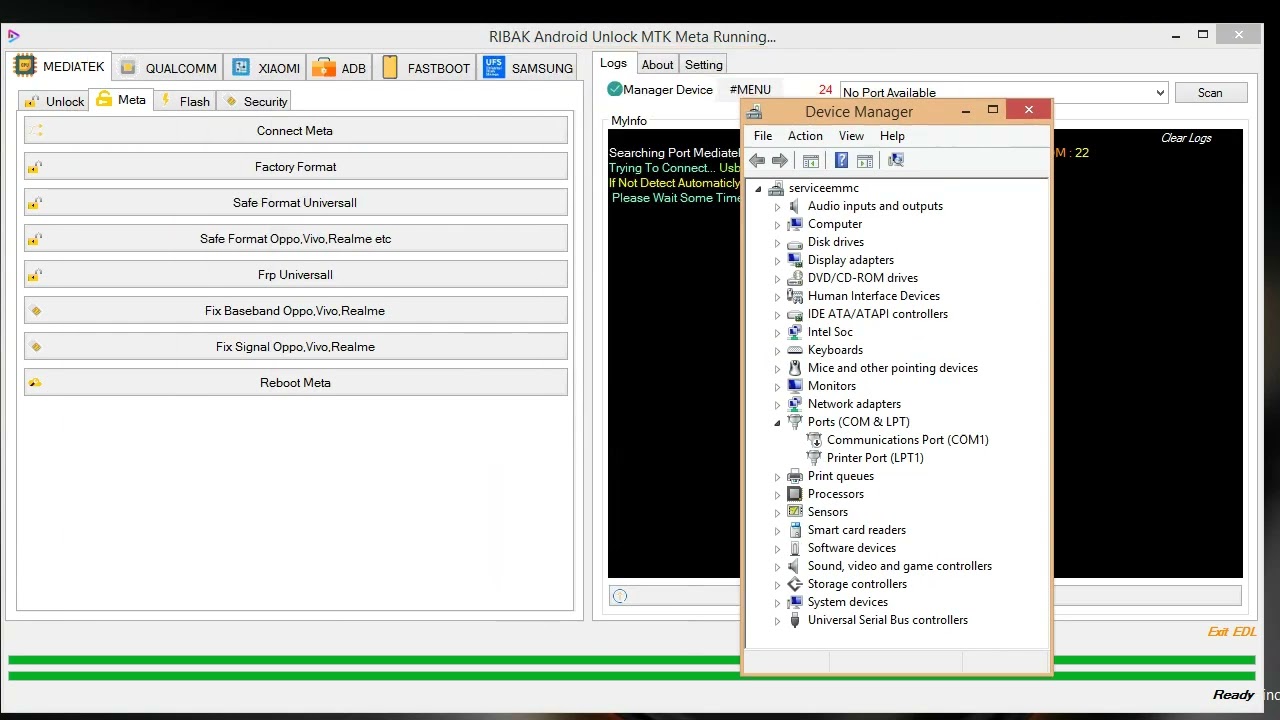The height and width of the screenshot is (720, 1280).
Task: Expand the Computer tree node
Action: coord(777,225)
